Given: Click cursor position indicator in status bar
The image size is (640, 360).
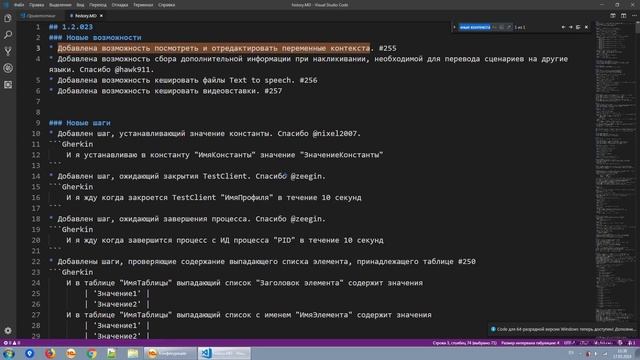Looking at the screenshot, I should pos(464,343).
